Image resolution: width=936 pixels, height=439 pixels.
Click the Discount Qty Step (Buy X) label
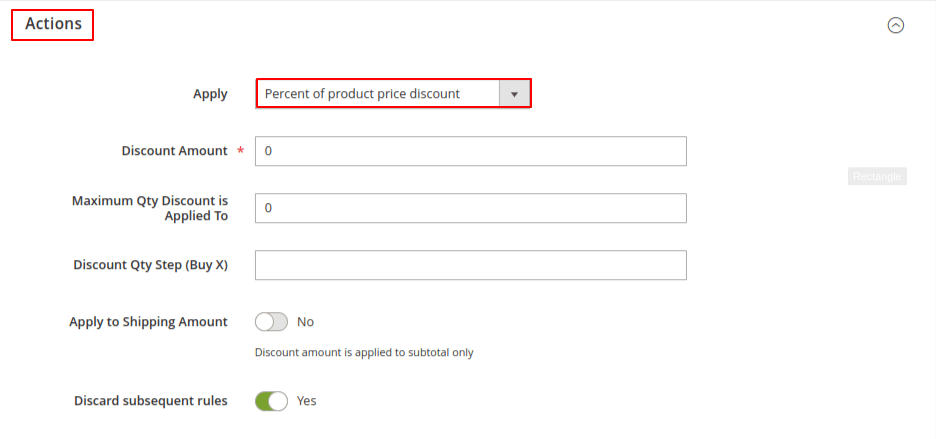tap(150, 265)
